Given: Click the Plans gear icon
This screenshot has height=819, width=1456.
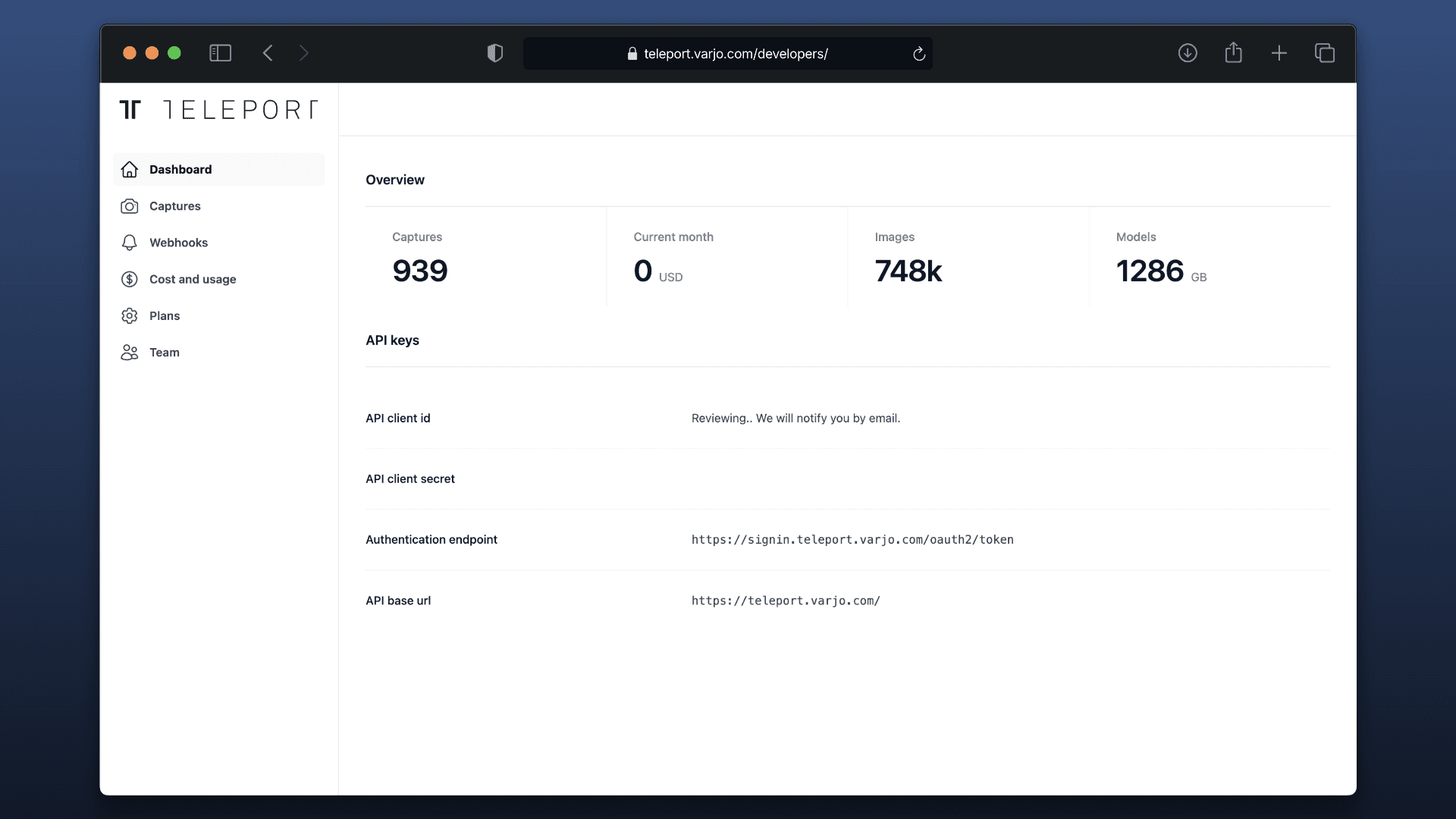Looking at the screenshot, I should pos(130,315).
